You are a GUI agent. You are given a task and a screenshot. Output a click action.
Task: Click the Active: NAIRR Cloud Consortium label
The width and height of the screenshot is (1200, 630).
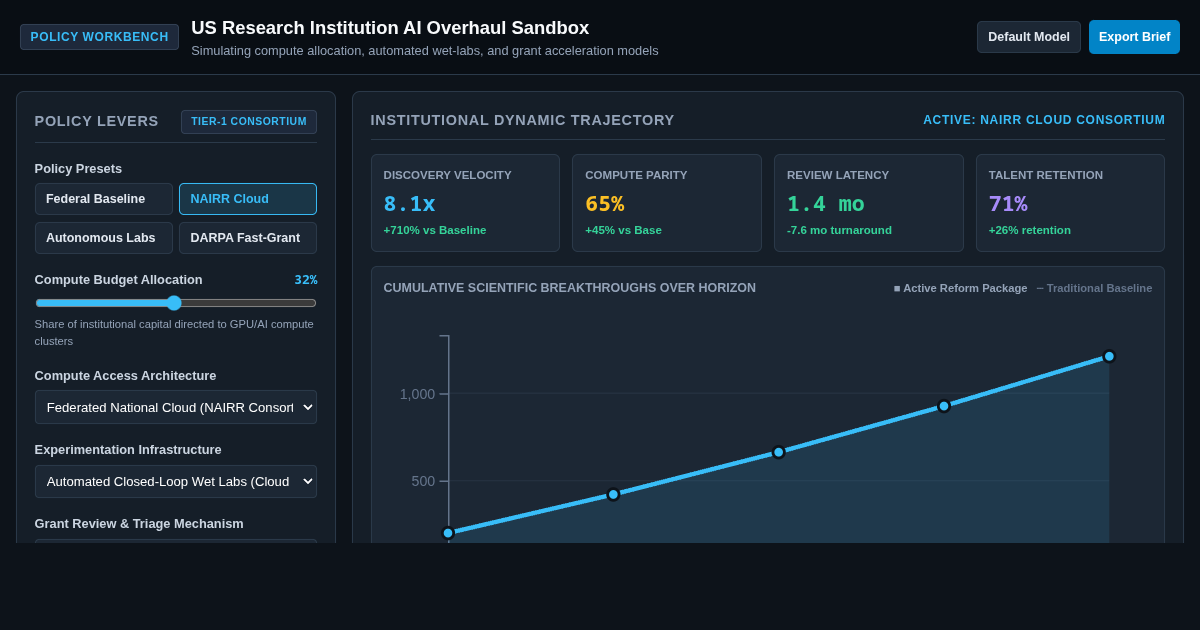pyautogui.click(x=1044, y=120)
